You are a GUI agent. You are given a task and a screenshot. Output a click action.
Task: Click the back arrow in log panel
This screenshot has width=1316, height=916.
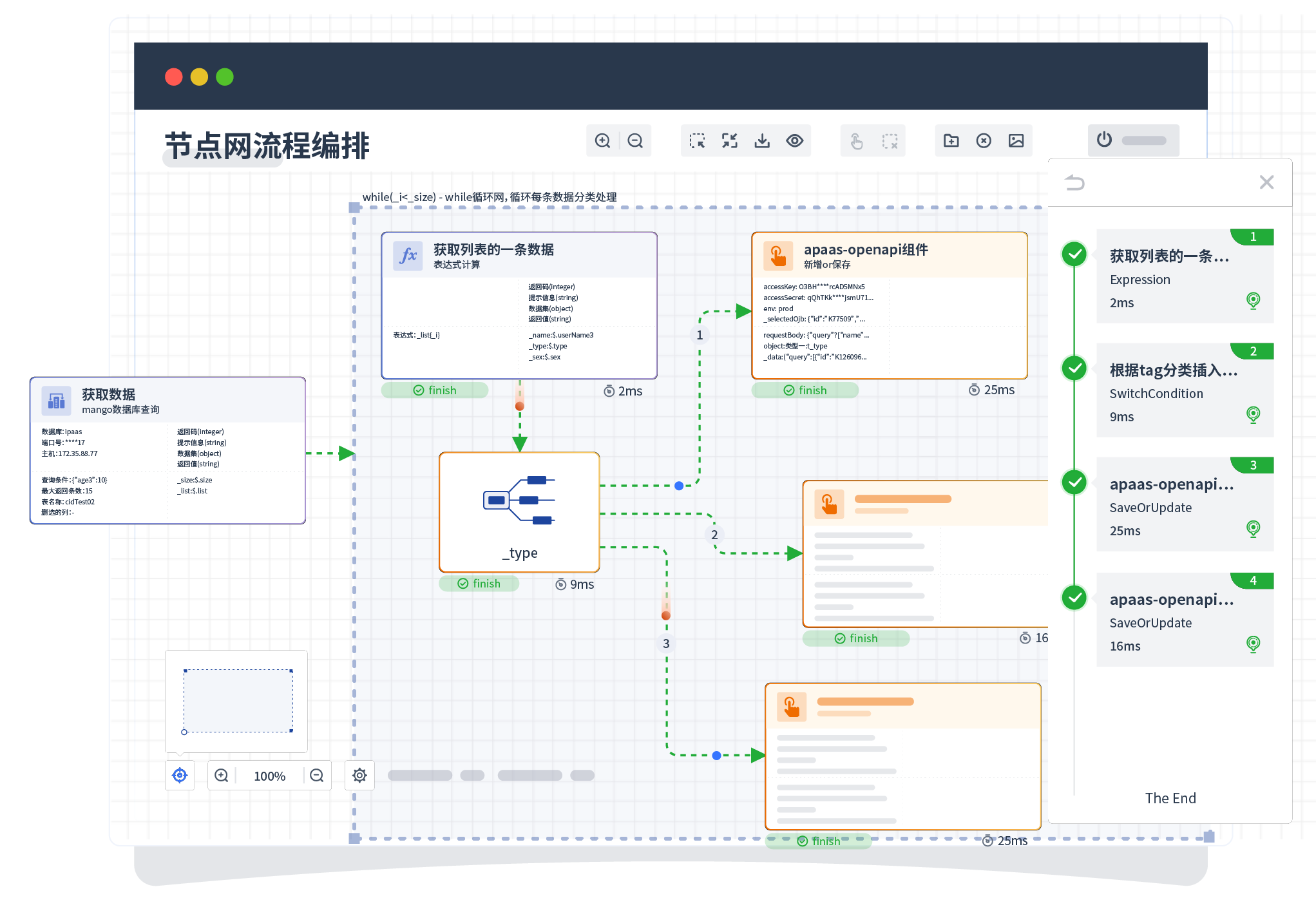tap(1075, 183)
